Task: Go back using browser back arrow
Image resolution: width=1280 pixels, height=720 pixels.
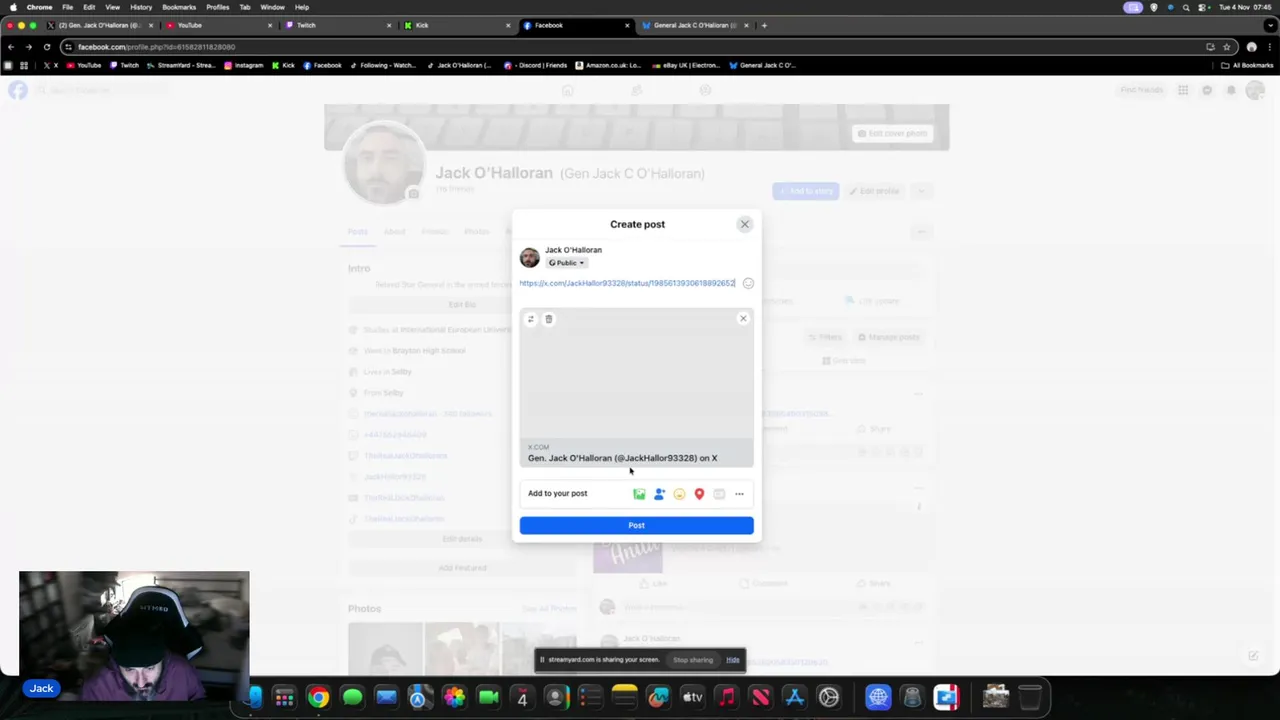Action: (x=11, y=47)
